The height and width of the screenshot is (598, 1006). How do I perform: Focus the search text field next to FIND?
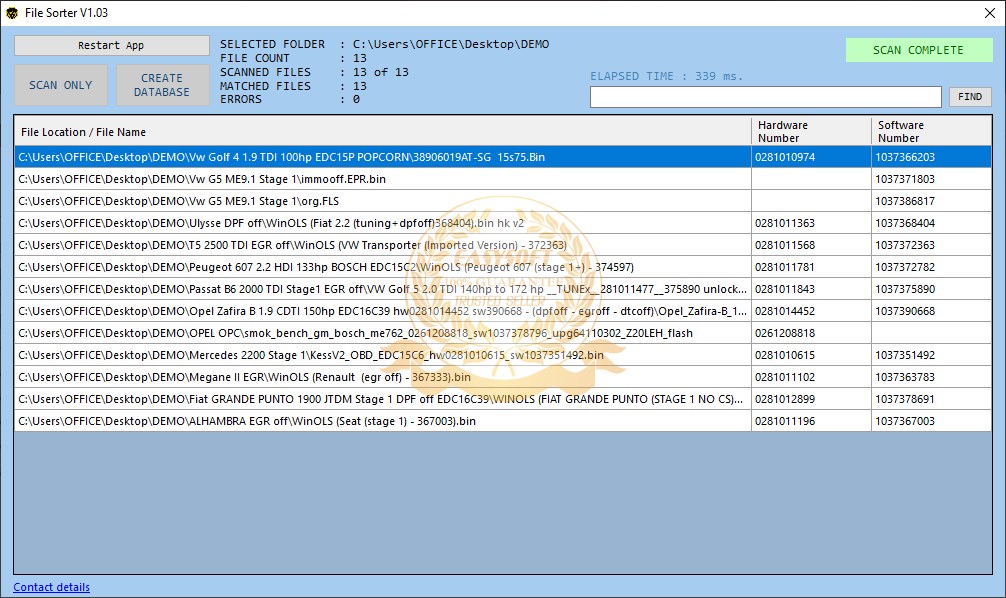click(765, 97)
